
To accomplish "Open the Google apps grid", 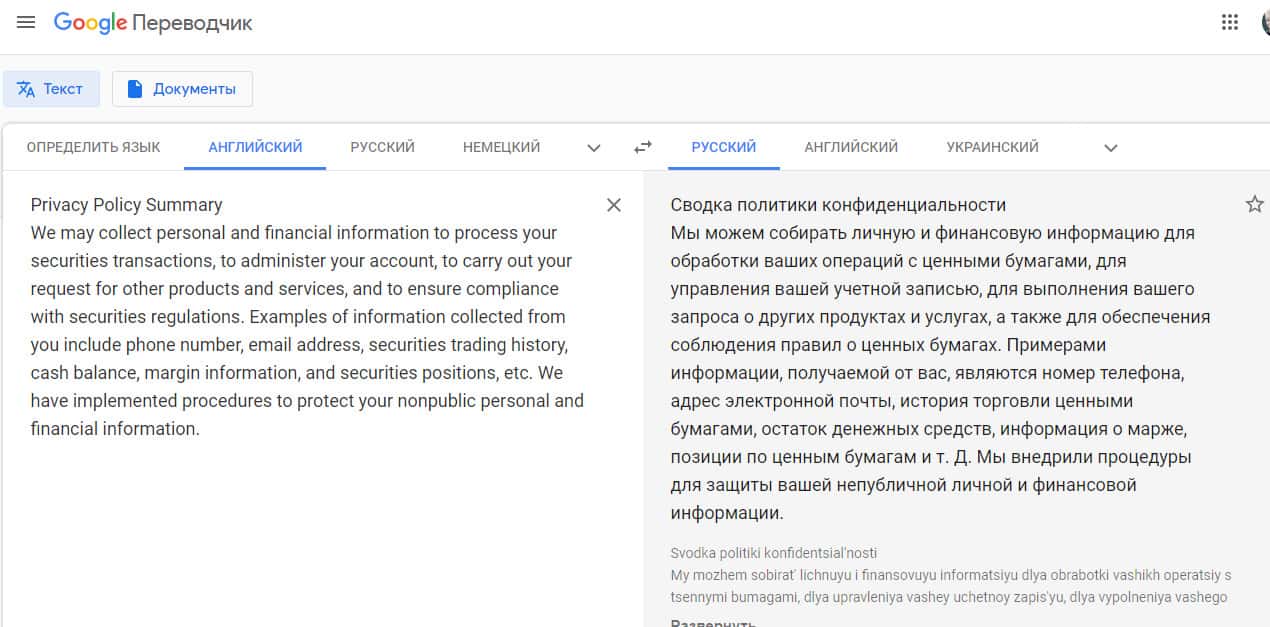I will click(1230, 22).
